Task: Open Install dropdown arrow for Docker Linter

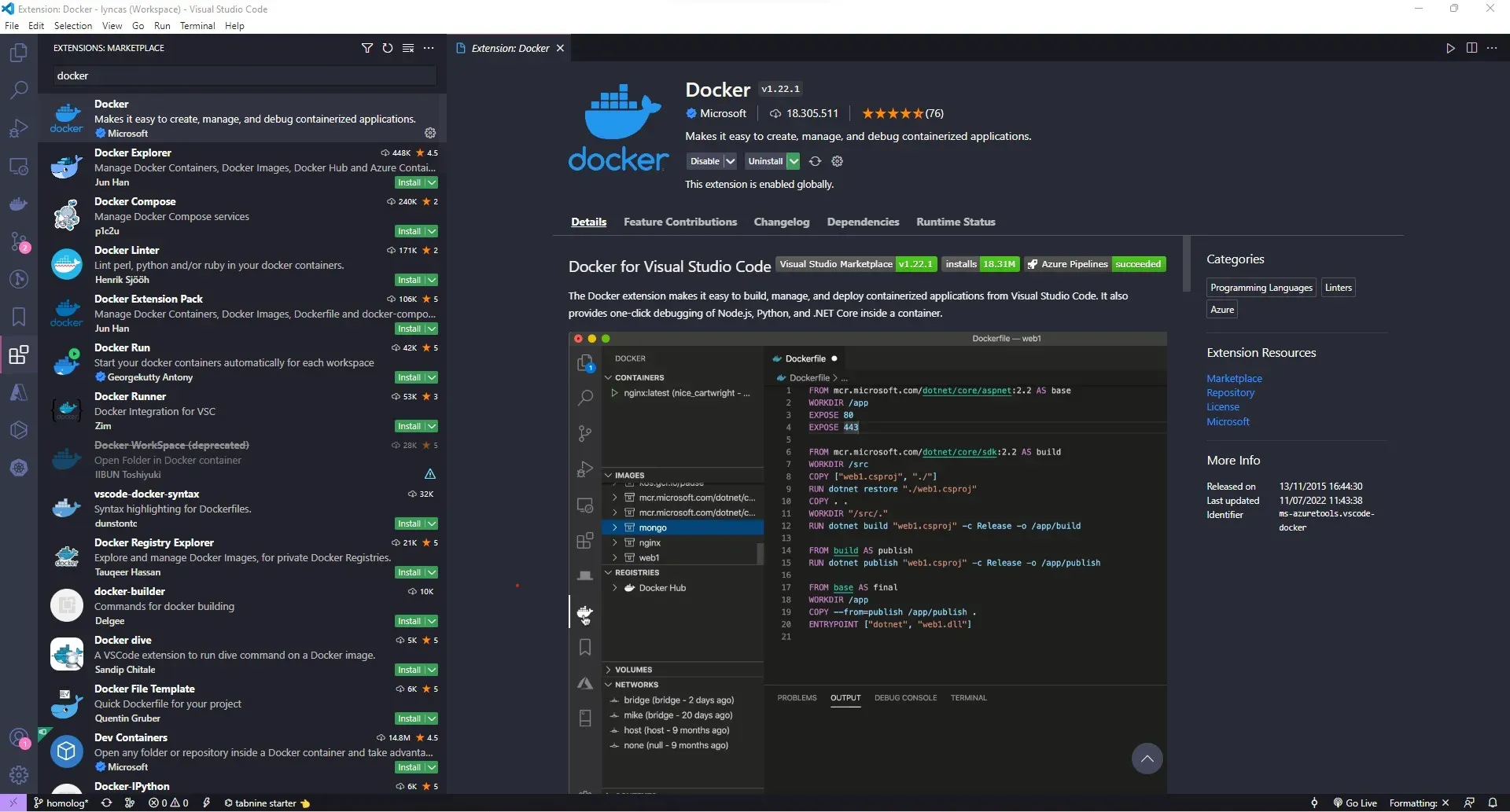Action: (x=432, y=280)
